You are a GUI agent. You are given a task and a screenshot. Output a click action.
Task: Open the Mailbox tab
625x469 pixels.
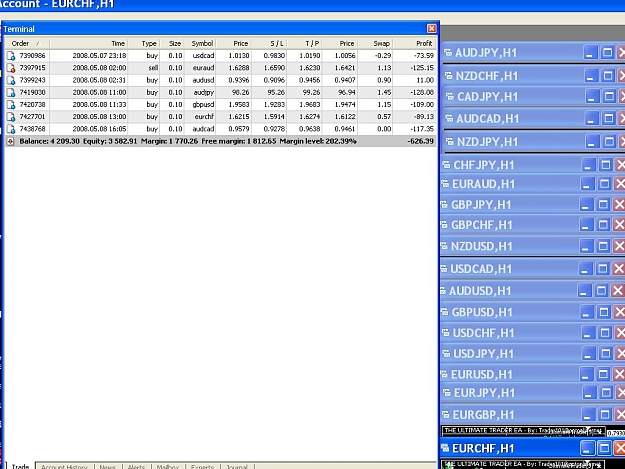pos(168,466)
